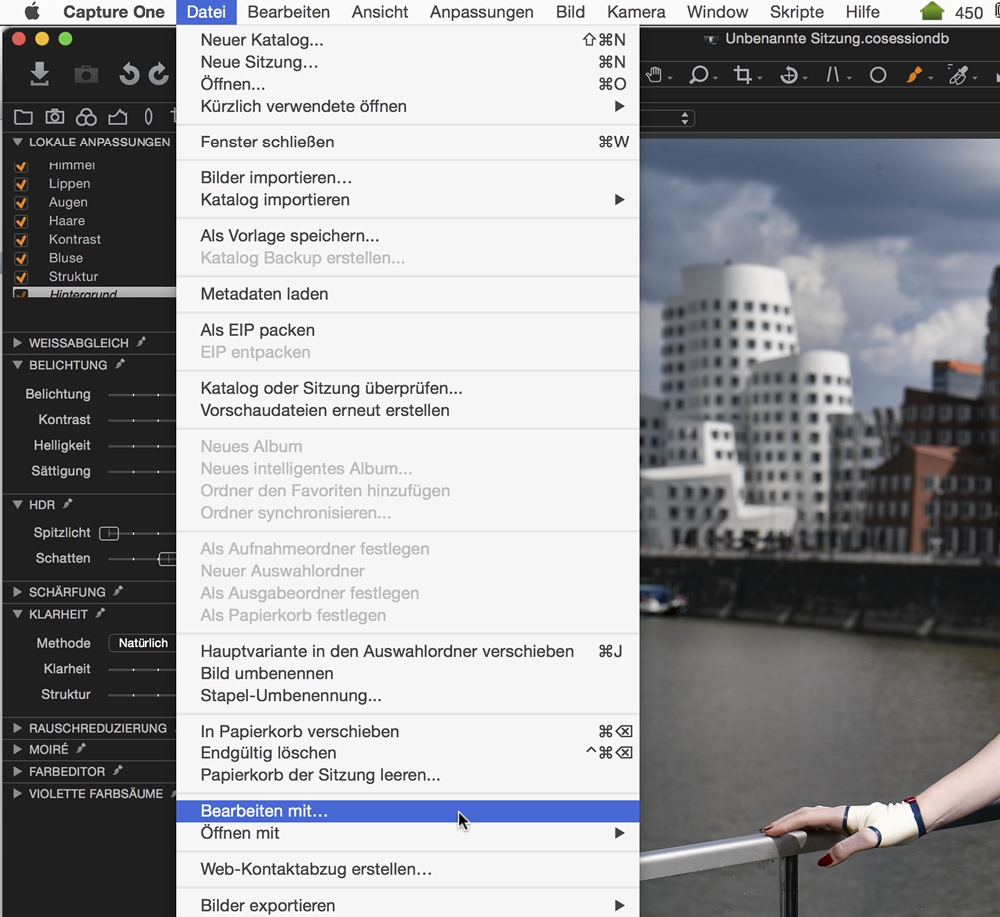Collapse the Belichtung panel
Viewport: 1000px width, 917px height.
[18, 365]
